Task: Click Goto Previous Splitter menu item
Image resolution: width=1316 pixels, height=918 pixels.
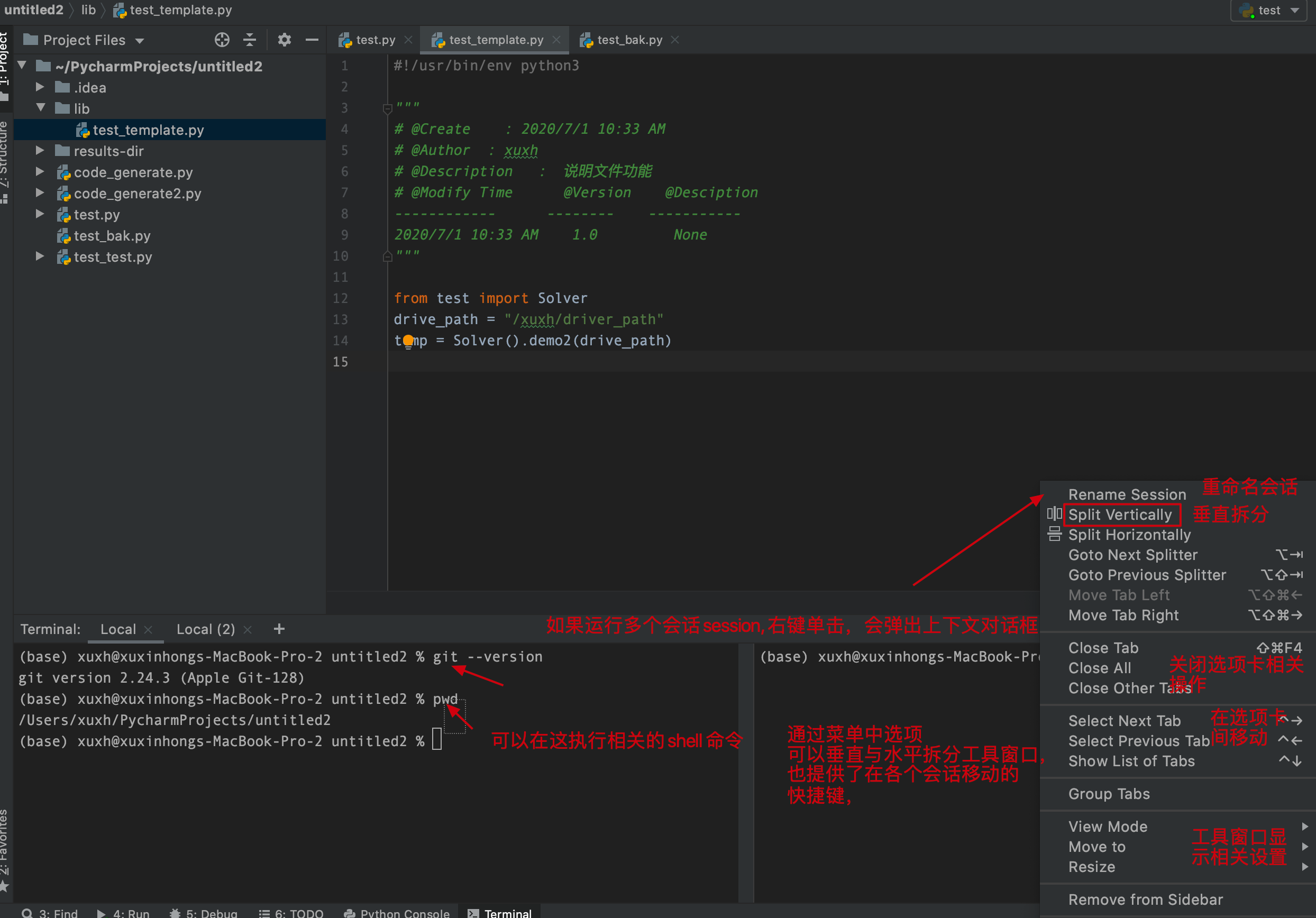Action: [1178, 575]
